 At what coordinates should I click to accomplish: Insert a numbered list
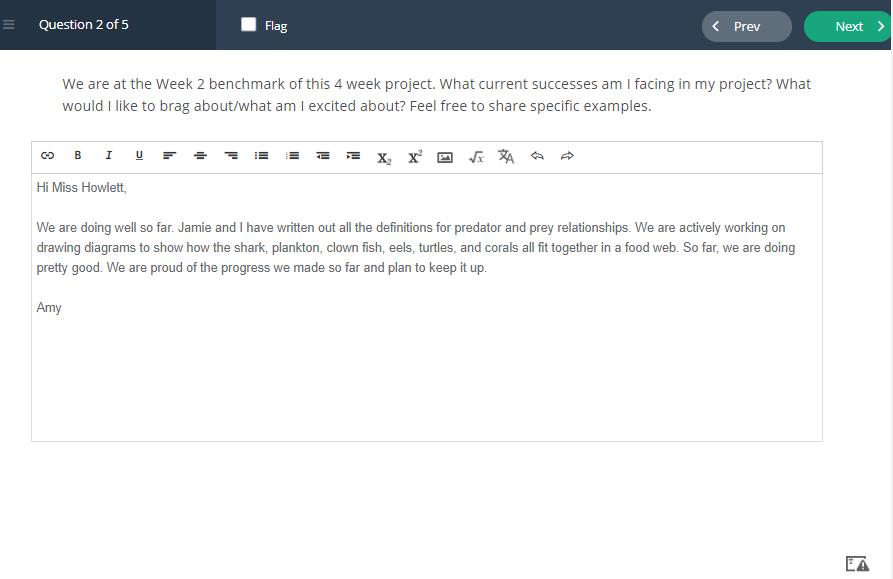[292, 155]
